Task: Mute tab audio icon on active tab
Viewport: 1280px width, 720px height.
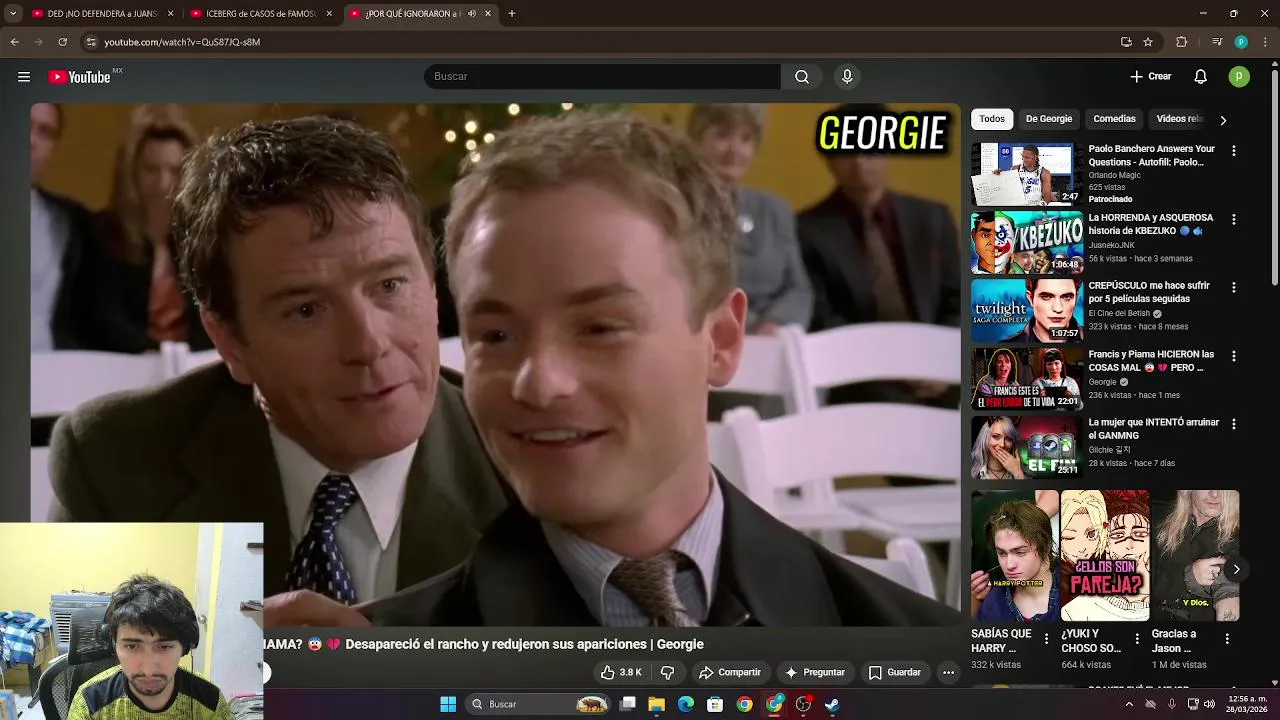Action: coord(472,14)
